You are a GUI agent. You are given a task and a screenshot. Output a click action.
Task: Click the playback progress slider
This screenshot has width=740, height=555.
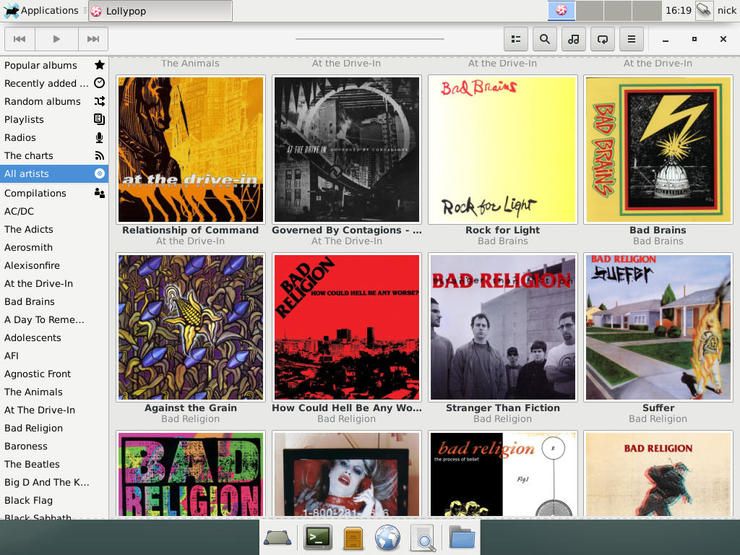(370, 39)
